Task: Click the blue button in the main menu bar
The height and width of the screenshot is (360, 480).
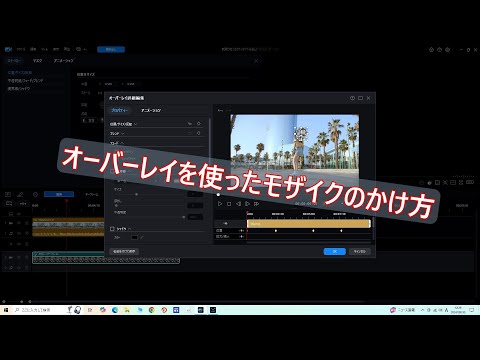Action: pyautogui.click(x=111, y=49)
